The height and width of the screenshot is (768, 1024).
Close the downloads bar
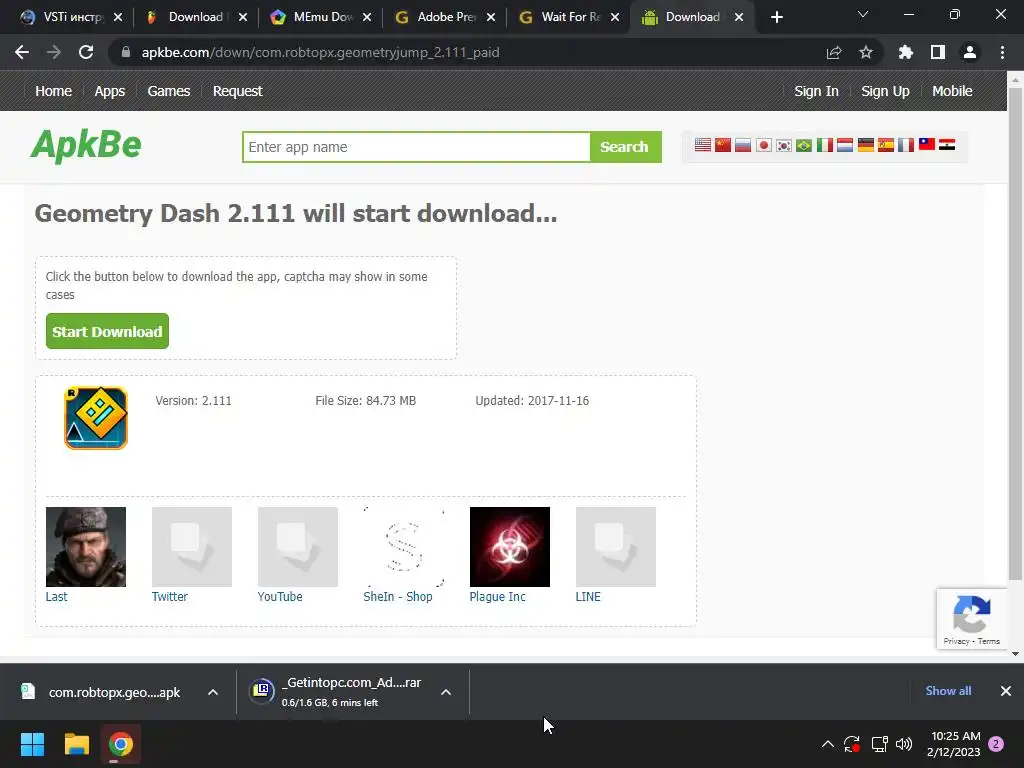(x=1006, y=691)
